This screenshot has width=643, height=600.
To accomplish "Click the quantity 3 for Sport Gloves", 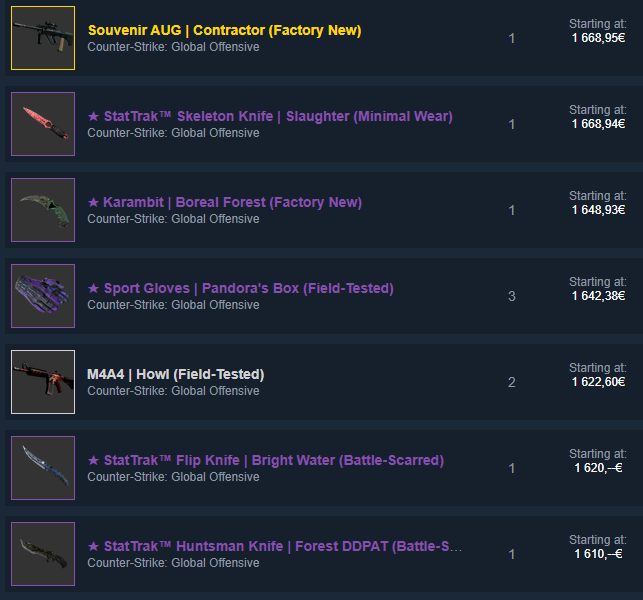I will tap(512, 296).
